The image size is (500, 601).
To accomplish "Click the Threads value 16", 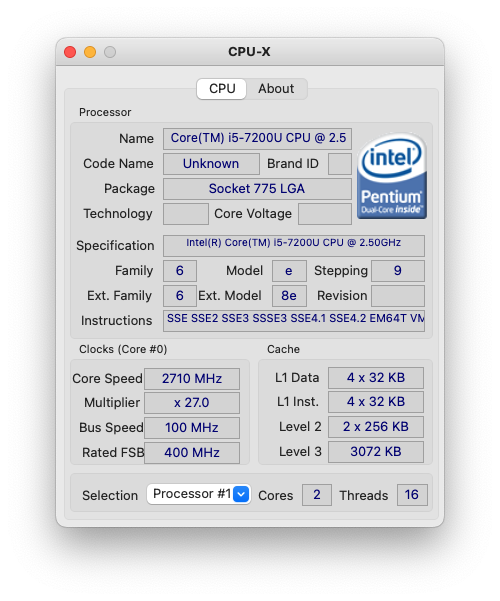I will pyautogui.click(x=412, y=495).
